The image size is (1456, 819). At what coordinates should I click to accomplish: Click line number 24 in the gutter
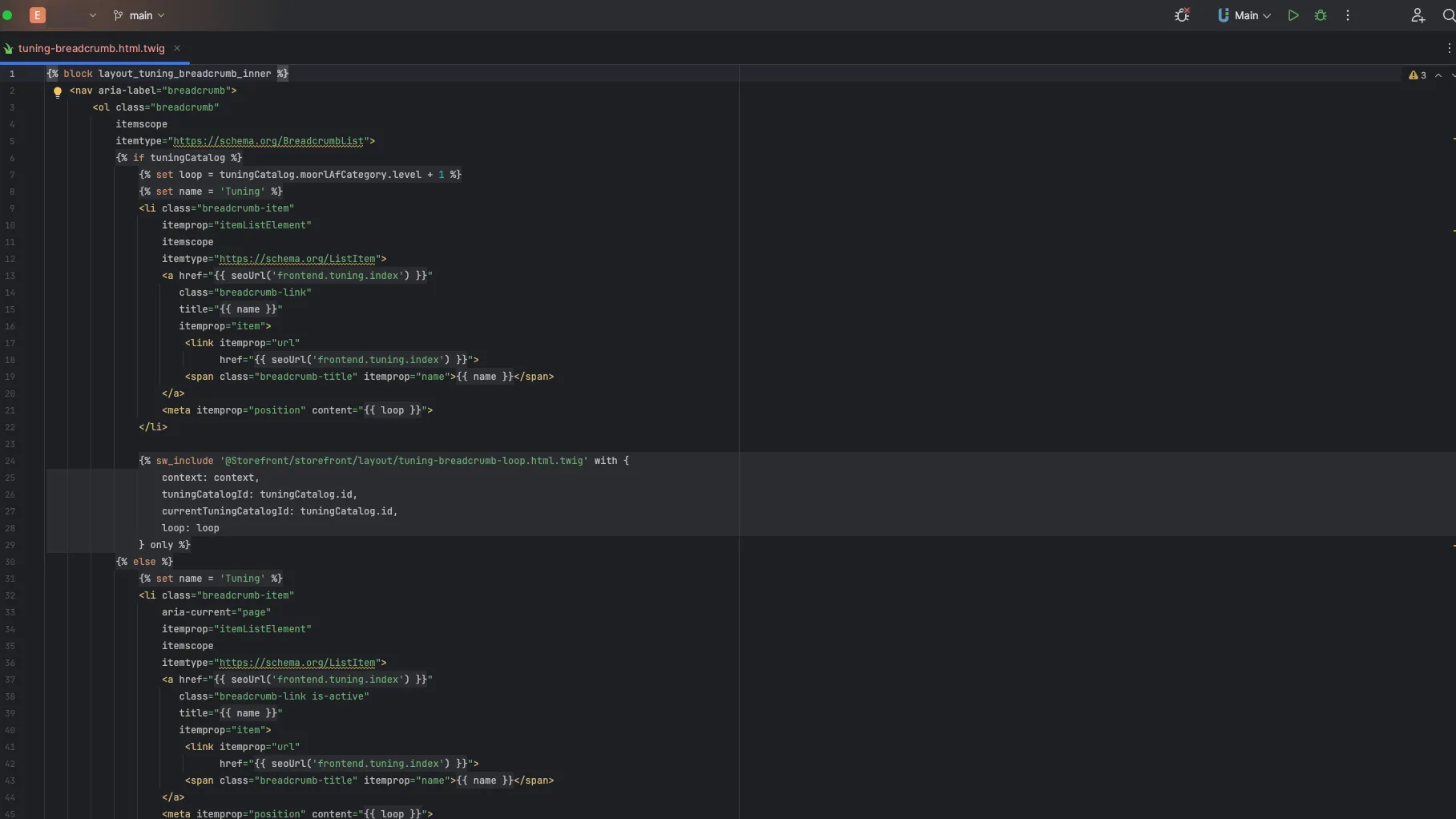[10, 461]
